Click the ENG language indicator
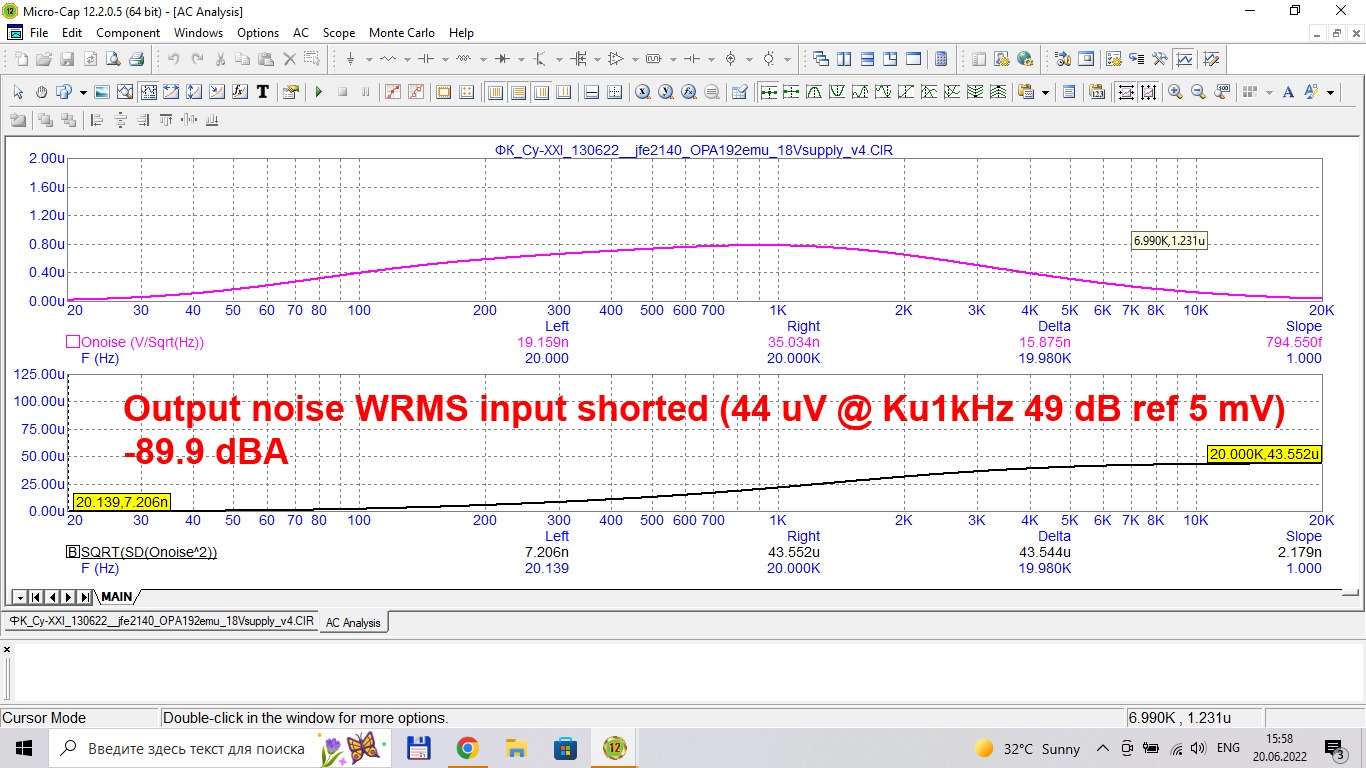Viewport: 1366px width, 768px height. click(1228, 748)
